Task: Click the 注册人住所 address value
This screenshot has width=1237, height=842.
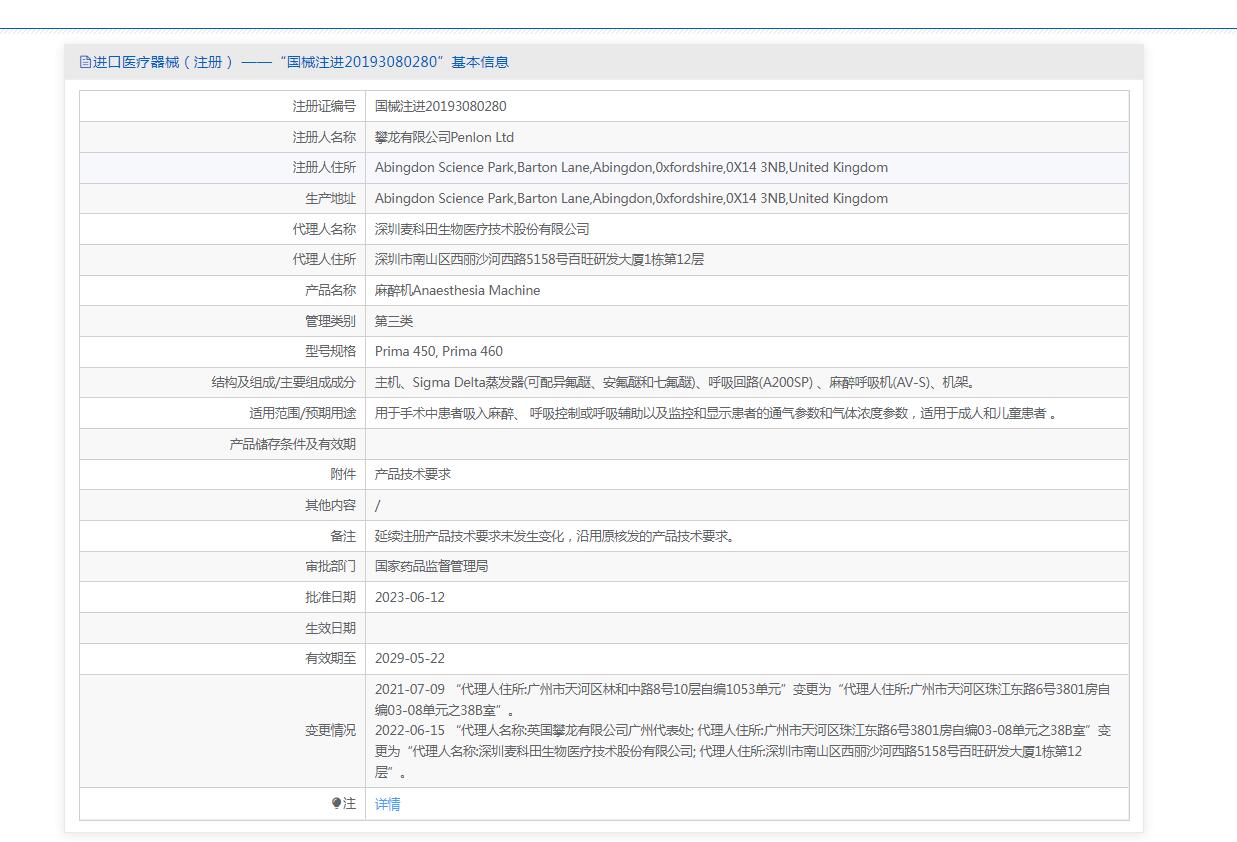Action: coord(631,168)
